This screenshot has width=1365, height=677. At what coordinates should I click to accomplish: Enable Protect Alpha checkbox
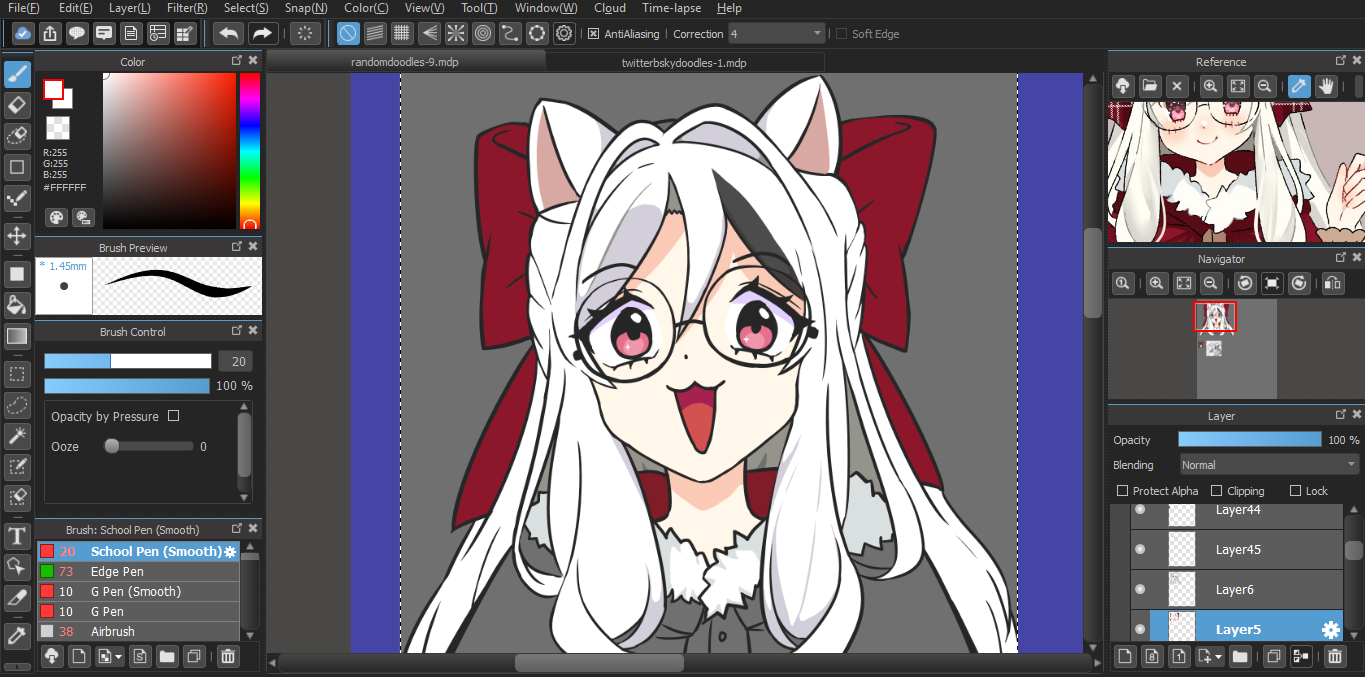click(x=1122, y=491)
